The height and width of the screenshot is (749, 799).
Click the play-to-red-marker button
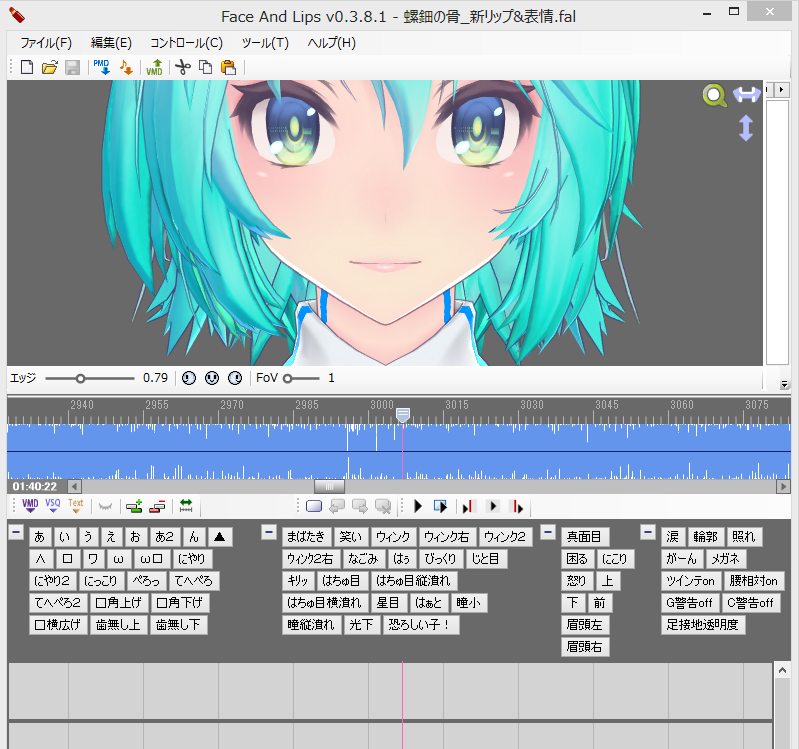[468, 506]
